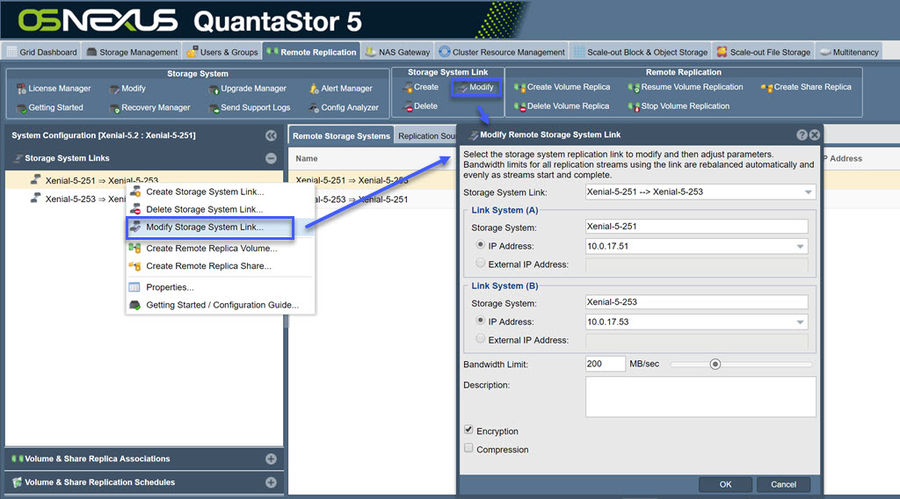This screenshot has height=499, width=900.
Task: Click the Bandwidth Limit value field
Action: tap(605, 364)
